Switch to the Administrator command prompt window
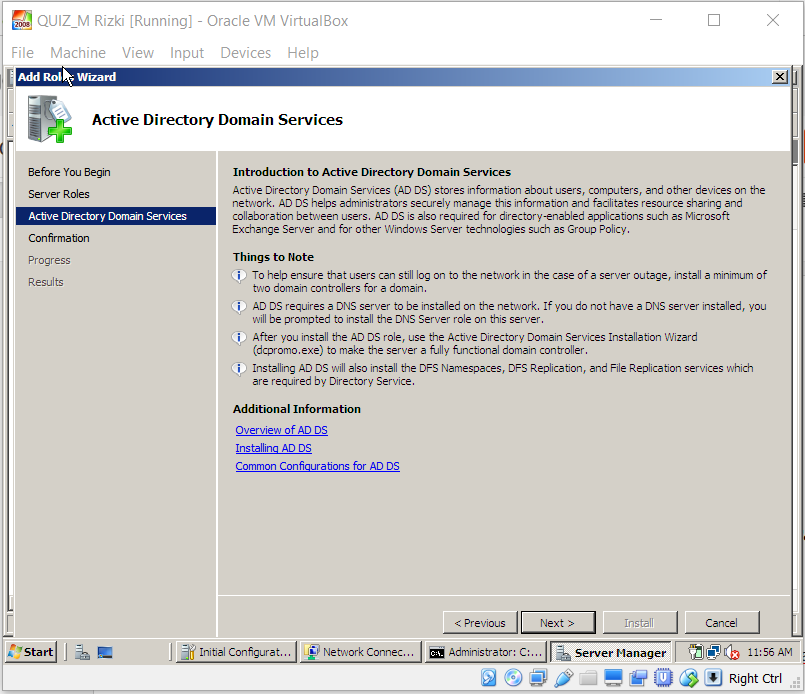 pos(485,652)
